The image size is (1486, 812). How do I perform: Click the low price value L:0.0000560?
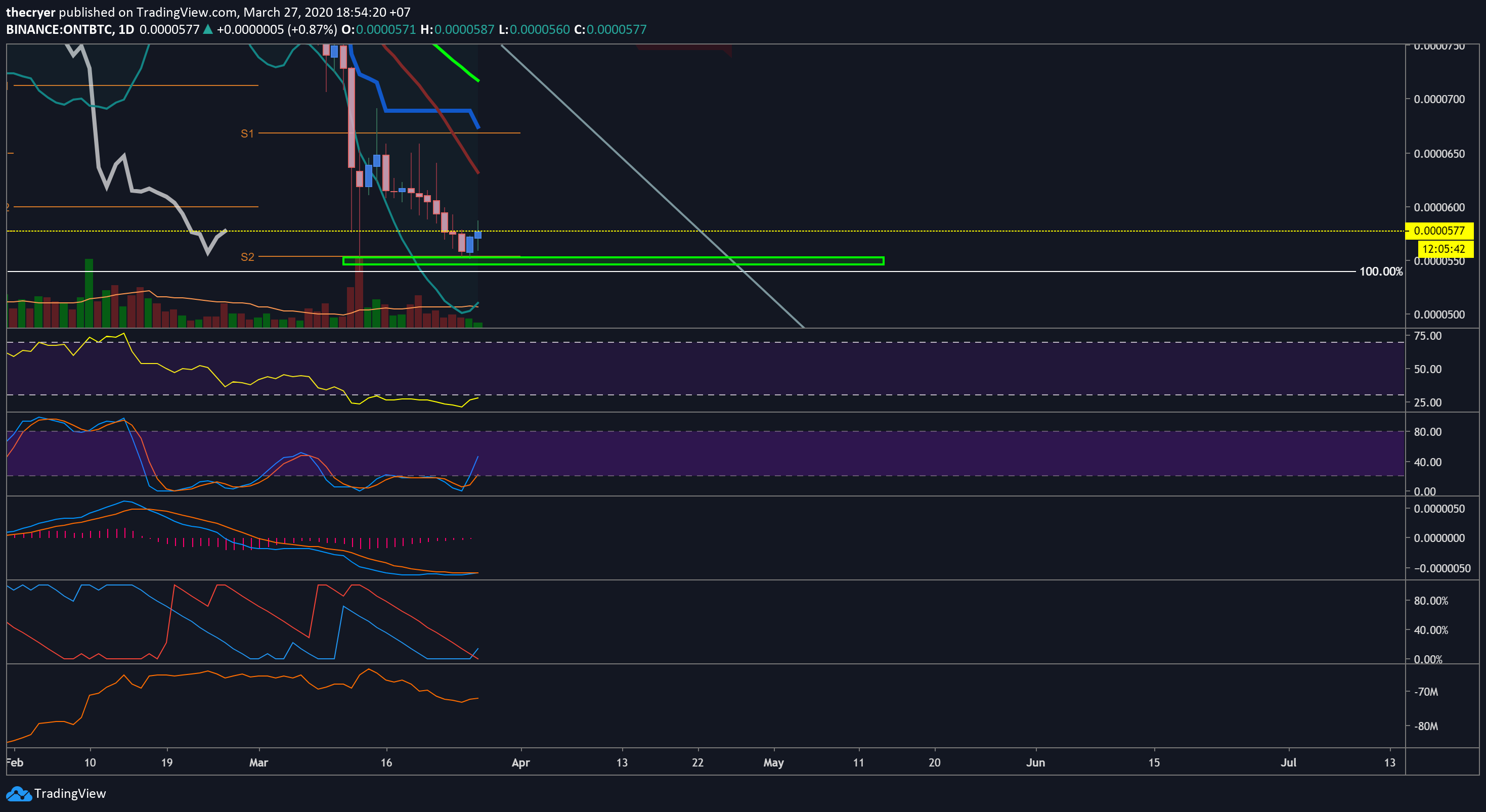click(534, 29)
